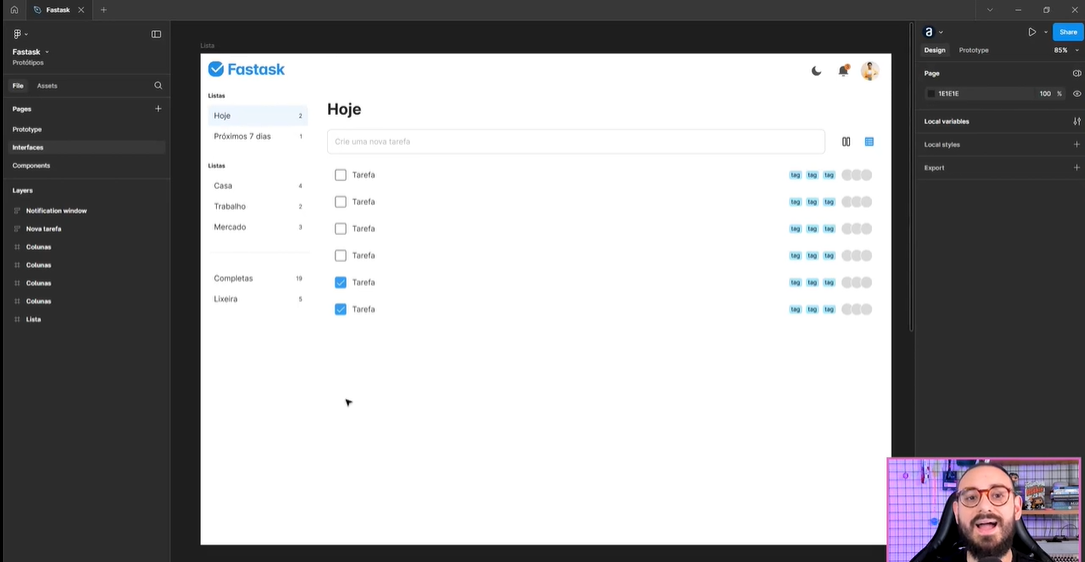
Task: Select the Casa list item
Action: coord(257,185)
